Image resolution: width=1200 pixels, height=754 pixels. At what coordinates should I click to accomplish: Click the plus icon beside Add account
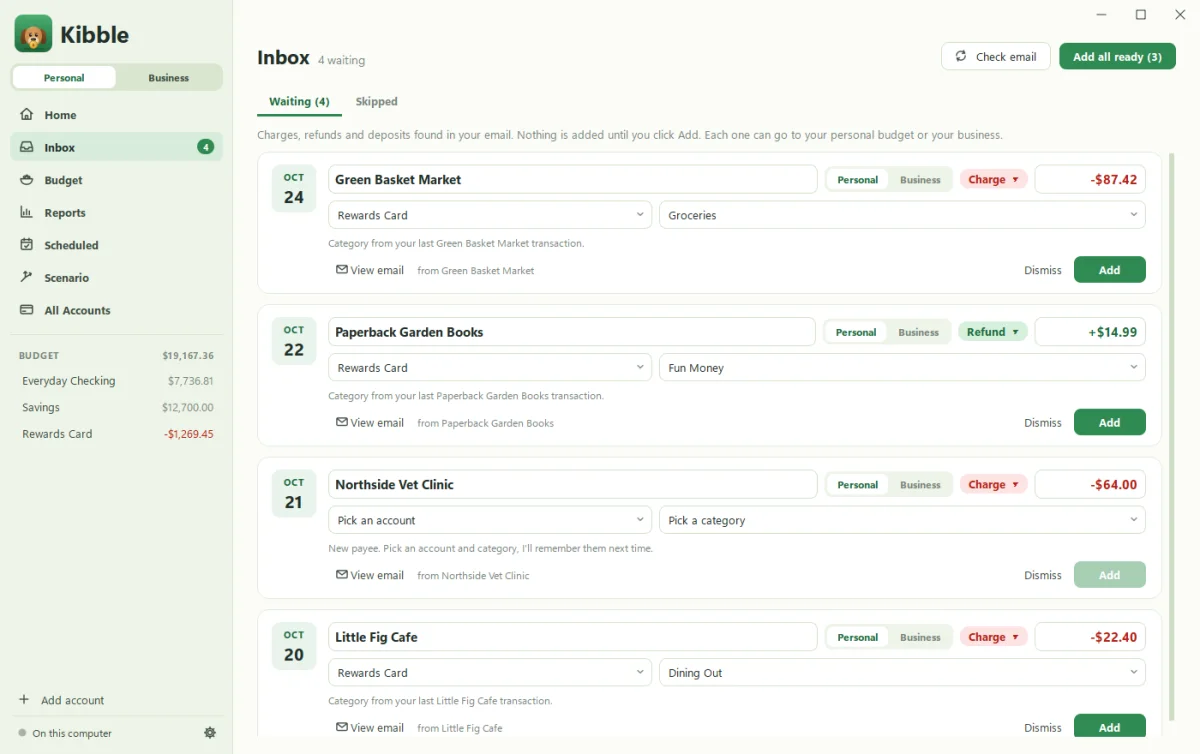click(x=24, y=700)
